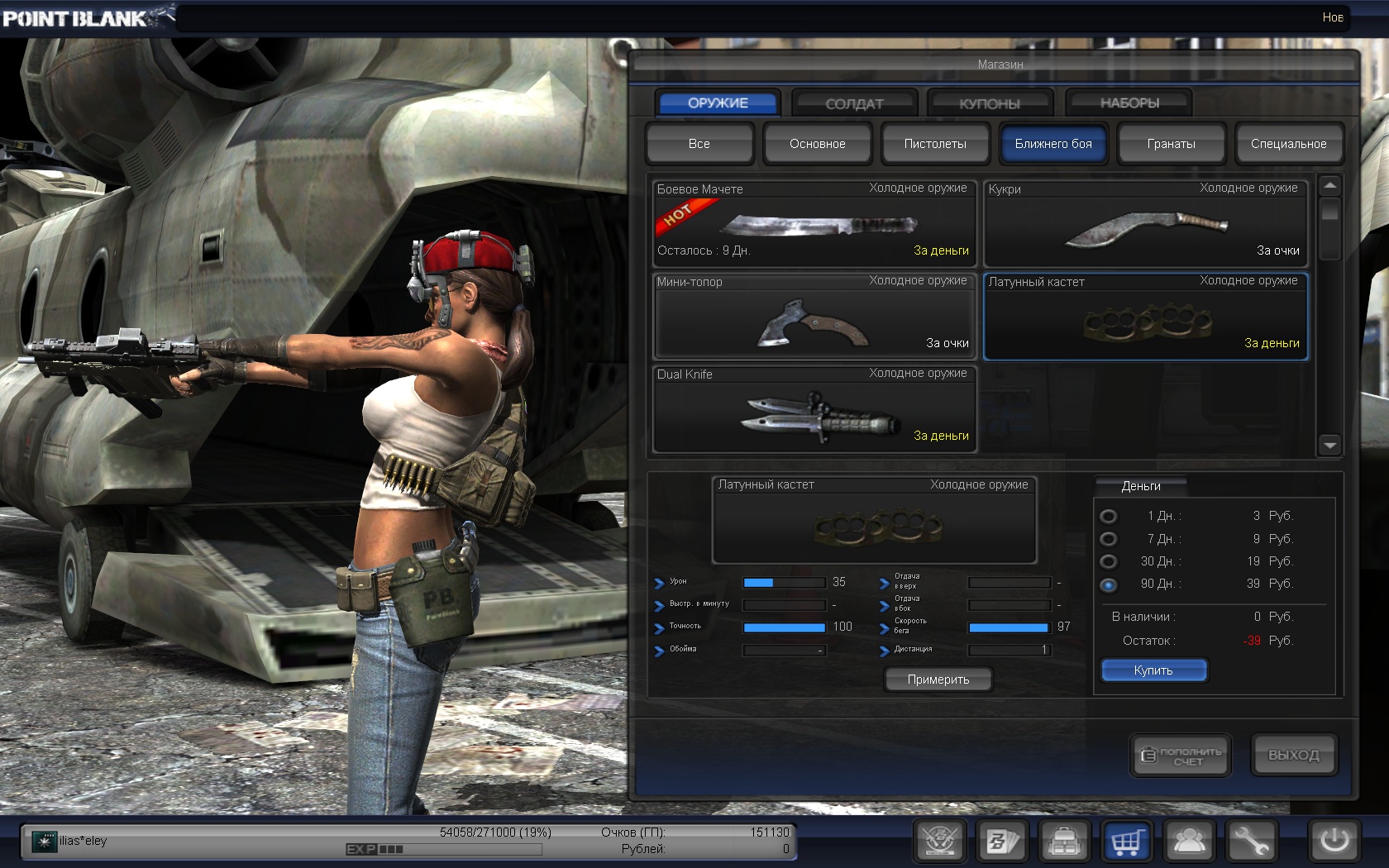The image size is (1389, 868).
Task: Select the Боевое Мачете item
Action: (814, 223)
